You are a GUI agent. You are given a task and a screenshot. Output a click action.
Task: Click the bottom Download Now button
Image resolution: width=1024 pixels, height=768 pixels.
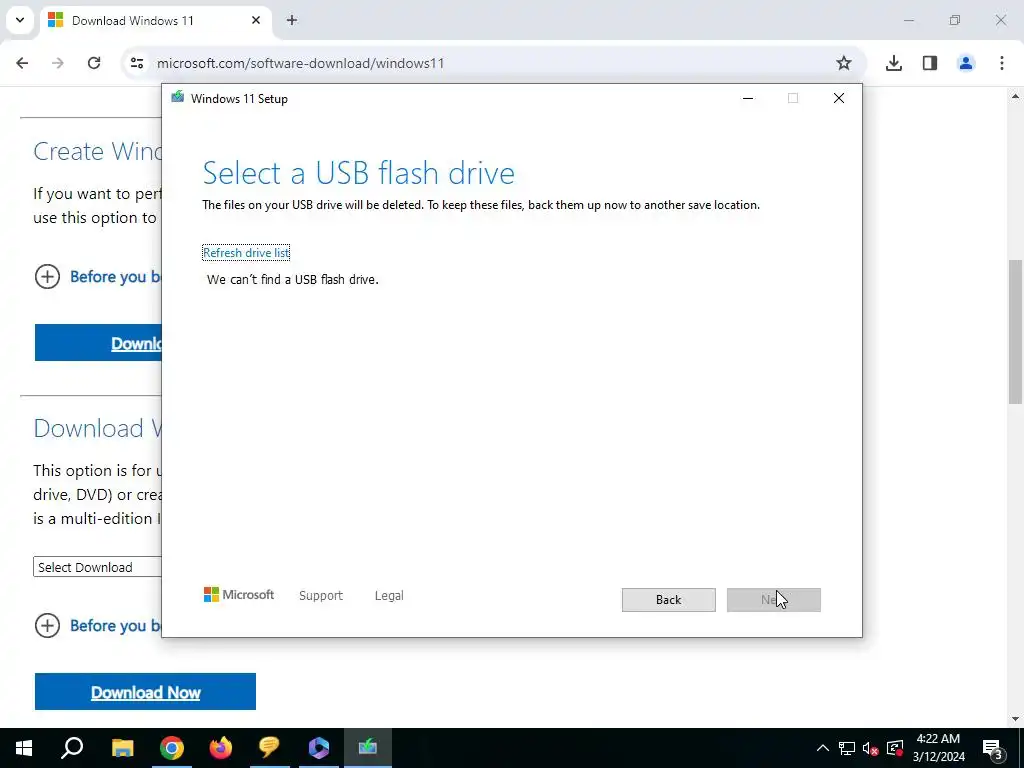[x=145, y=692]
